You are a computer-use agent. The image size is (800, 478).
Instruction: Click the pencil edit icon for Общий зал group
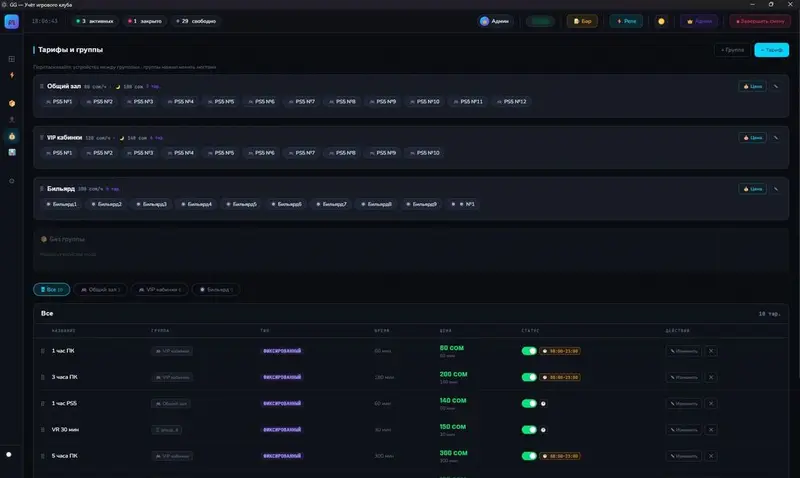click(x=776, y=87)
